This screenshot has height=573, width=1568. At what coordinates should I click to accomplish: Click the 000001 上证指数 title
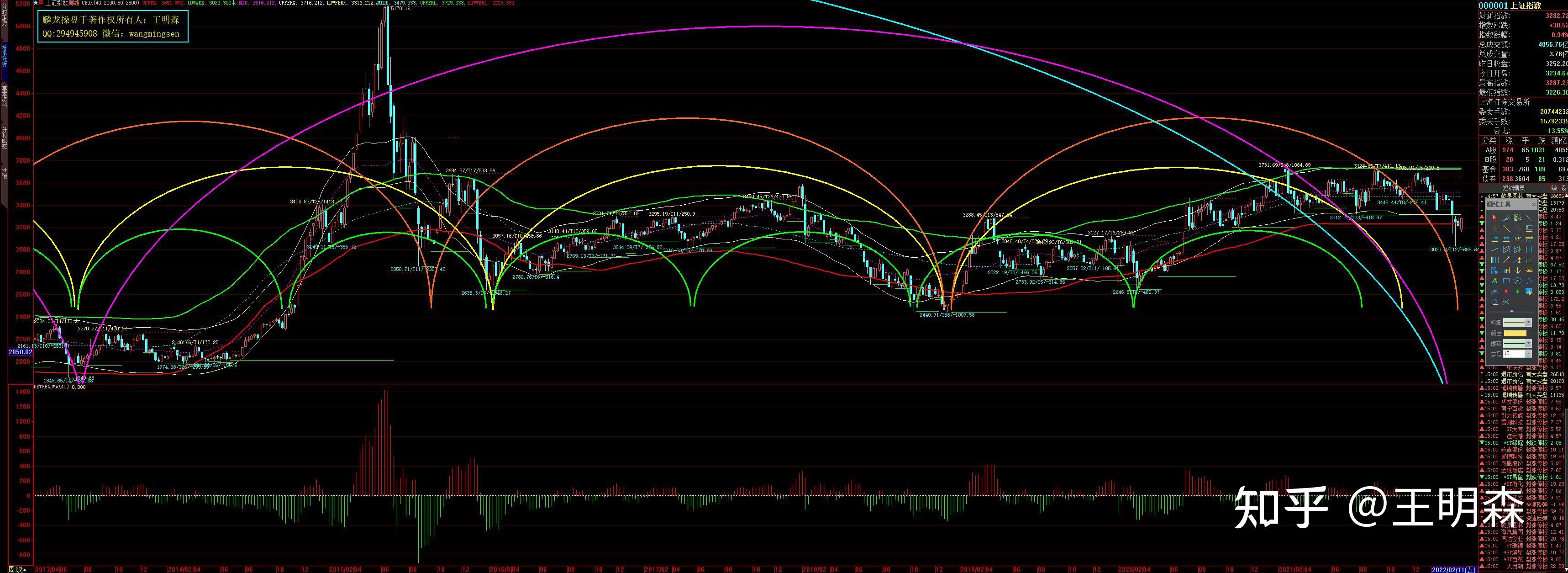tap(1511, 5)
